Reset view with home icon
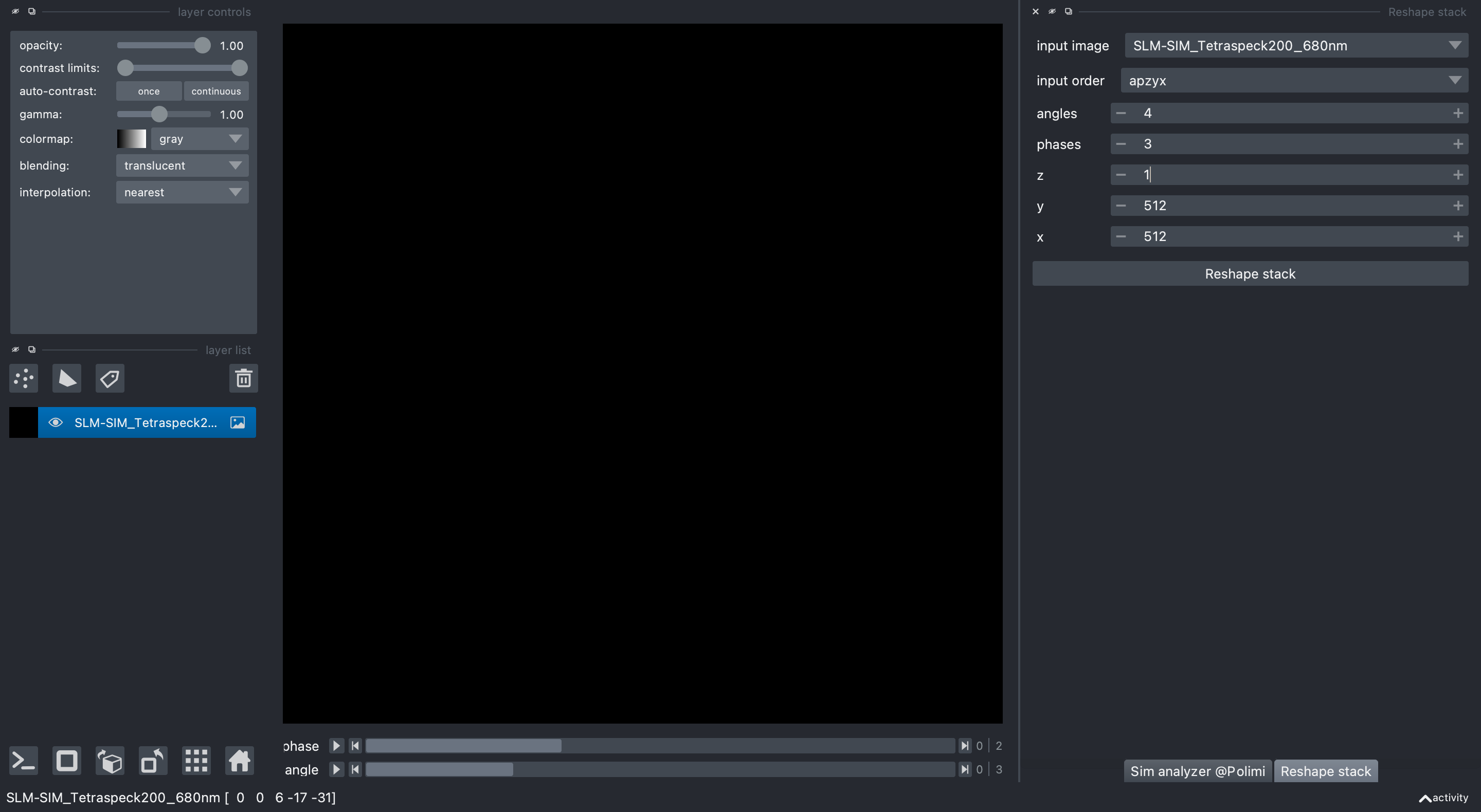1481x812 pixels. (239, 761)
